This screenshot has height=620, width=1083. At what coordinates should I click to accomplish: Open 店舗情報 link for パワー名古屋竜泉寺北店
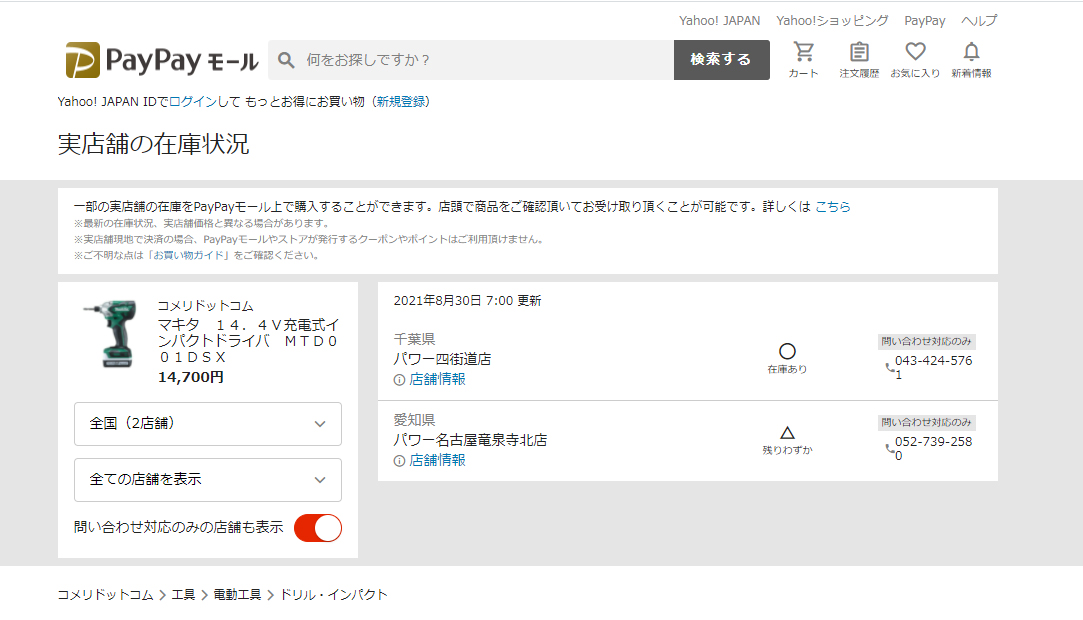coord(437,460)
